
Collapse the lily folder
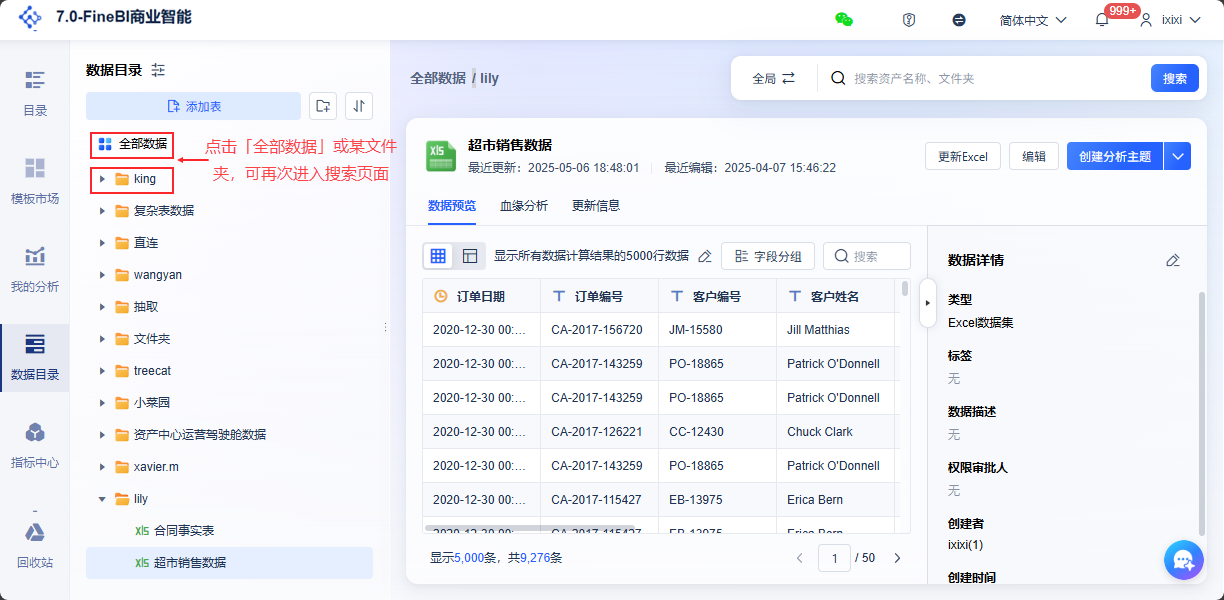(101, 498)
